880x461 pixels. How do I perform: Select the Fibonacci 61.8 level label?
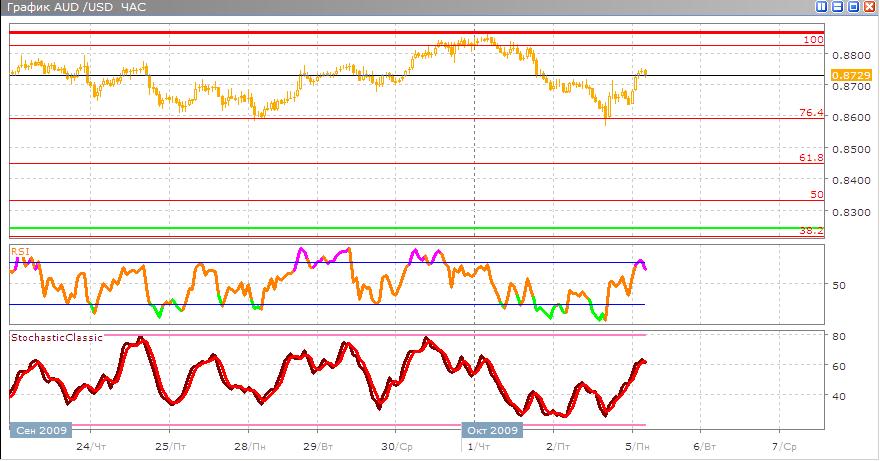tap(811, 158)
